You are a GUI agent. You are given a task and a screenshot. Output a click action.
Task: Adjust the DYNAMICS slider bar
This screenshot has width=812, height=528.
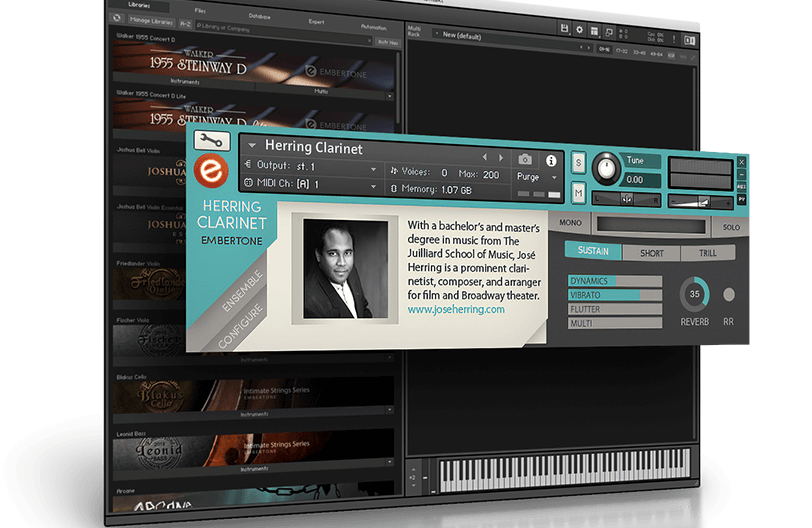pyautogui.click(x=615, y=281)
